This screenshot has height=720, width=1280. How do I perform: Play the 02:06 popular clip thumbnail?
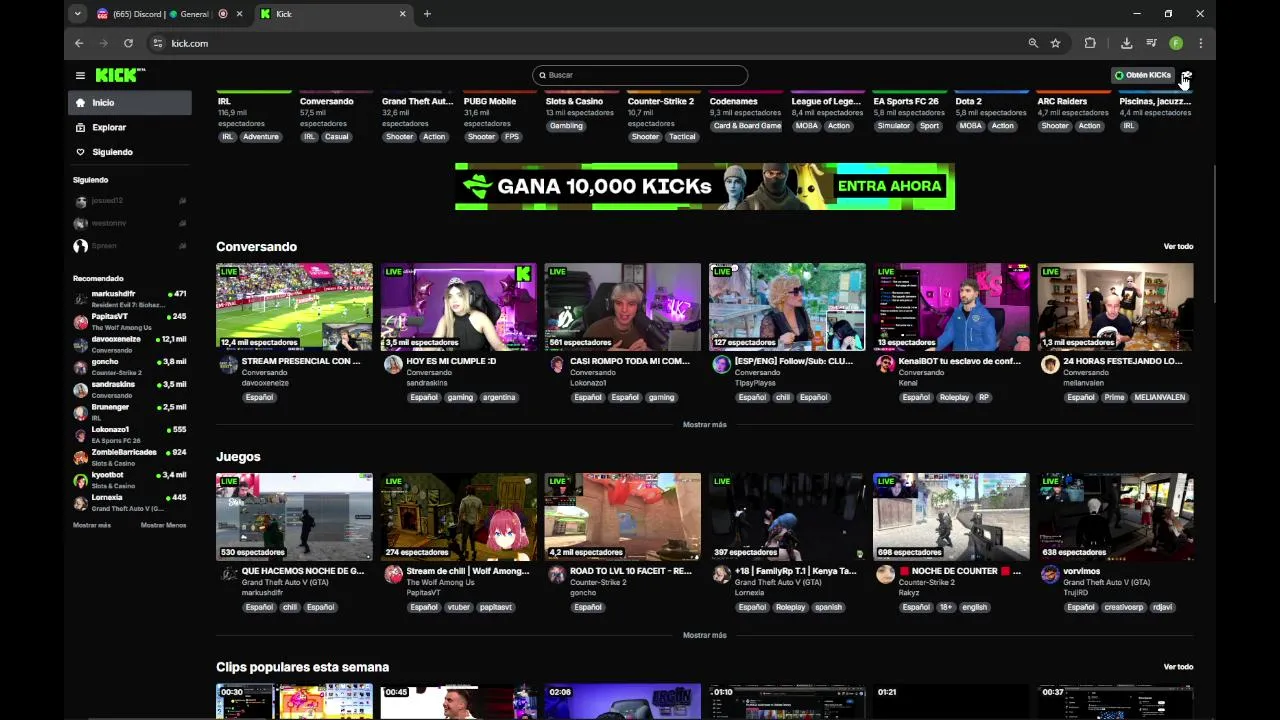623,701
